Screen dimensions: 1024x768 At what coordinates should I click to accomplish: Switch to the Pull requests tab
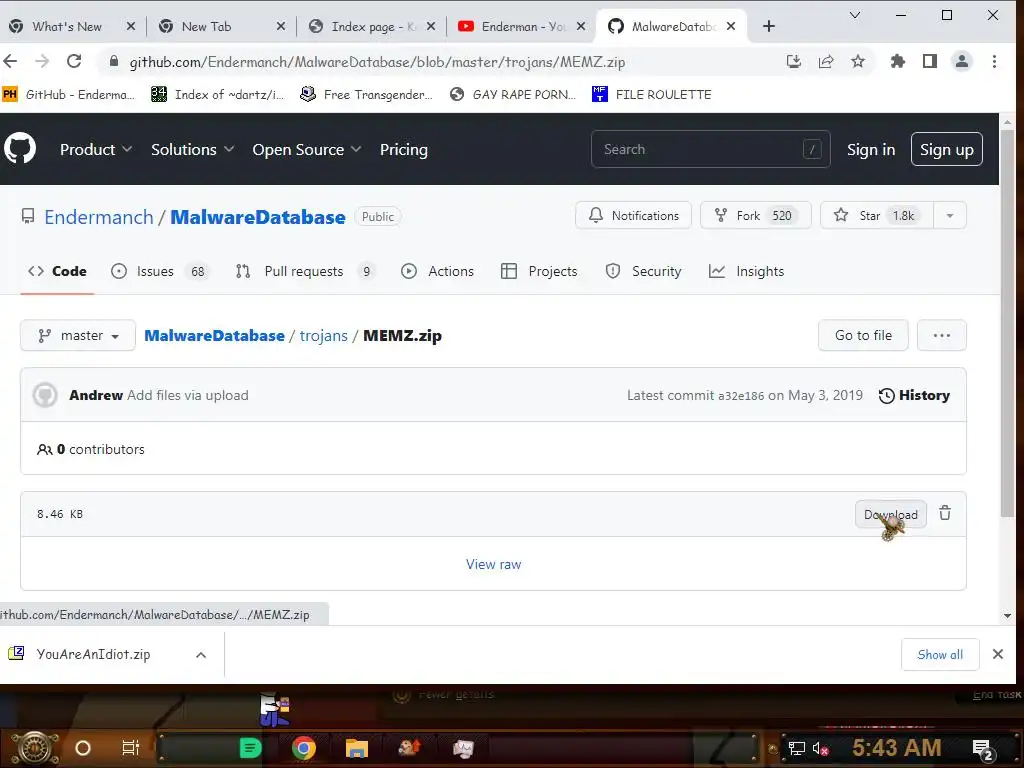coord(306,271)
